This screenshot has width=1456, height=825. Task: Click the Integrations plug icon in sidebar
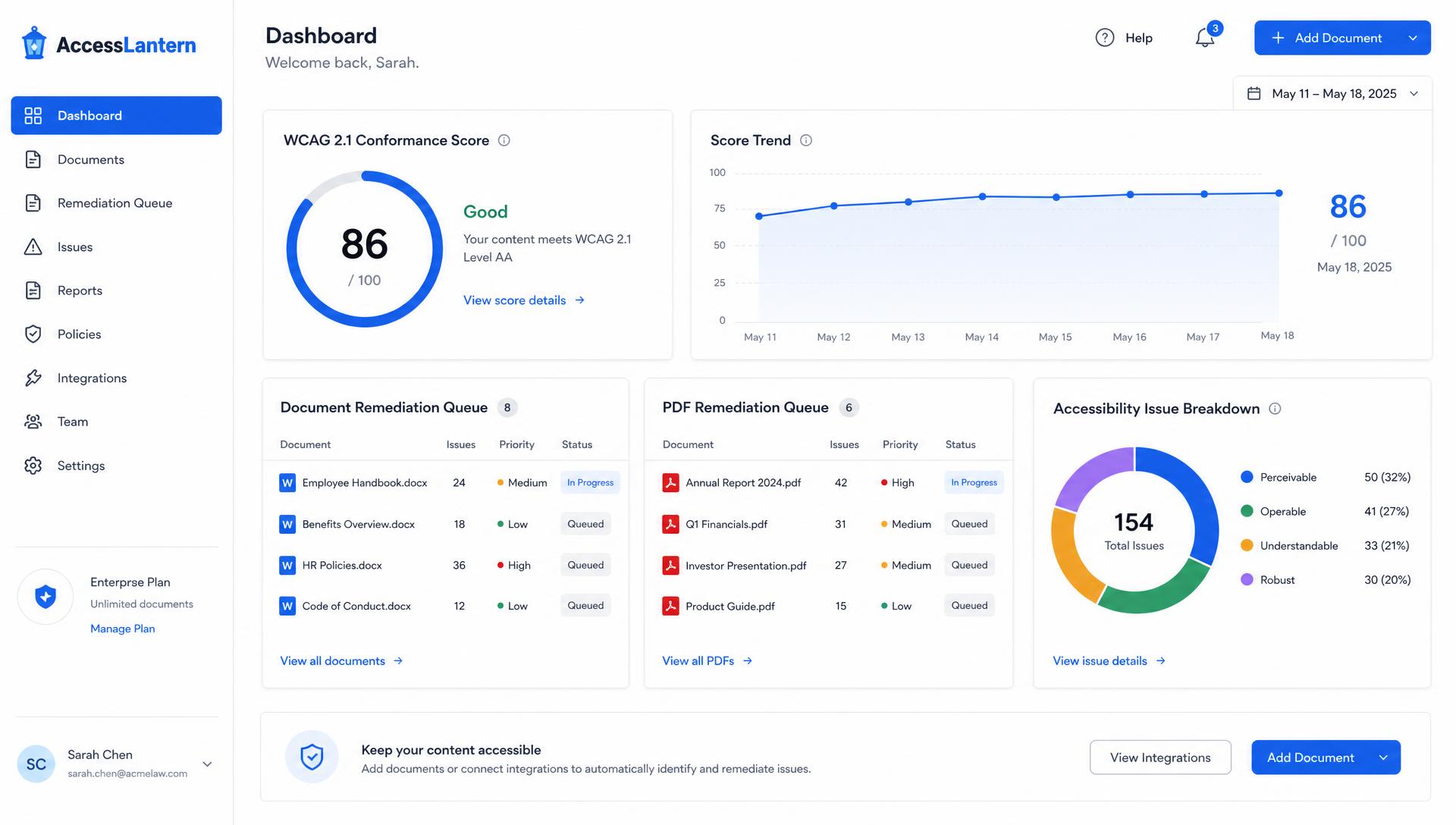(33, 378)
